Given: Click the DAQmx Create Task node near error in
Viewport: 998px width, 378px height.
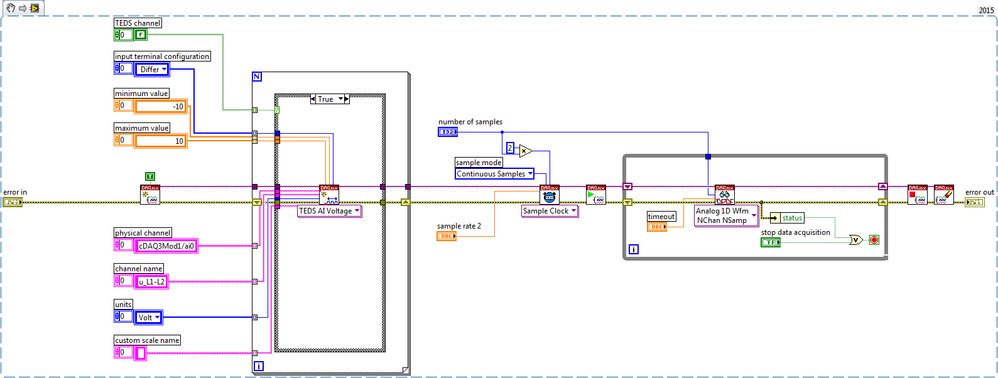Looking at the screenshot, I should click(x=150, y=195).
